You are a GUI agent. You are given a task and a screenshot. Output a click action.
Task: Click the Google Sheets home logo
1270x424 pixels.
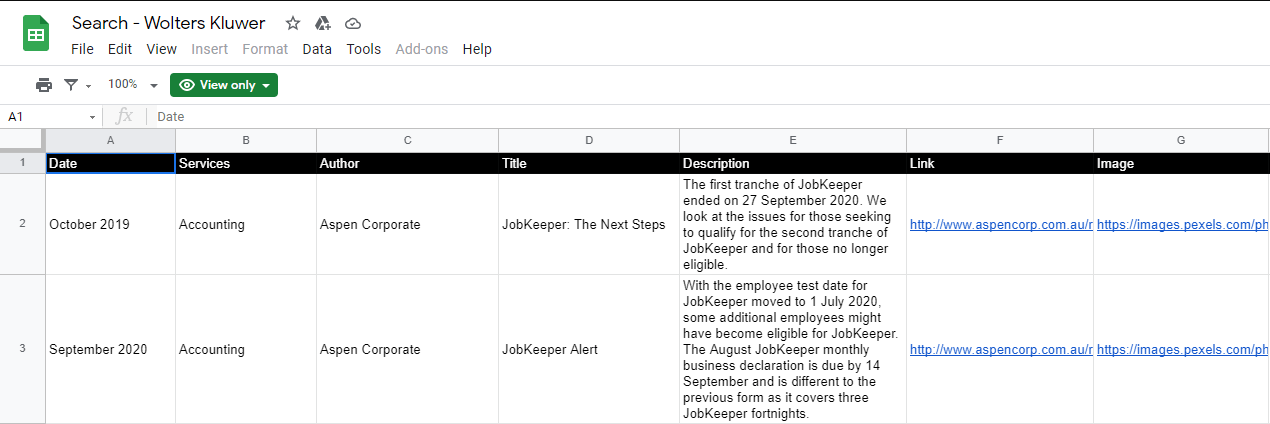point(36,35)
